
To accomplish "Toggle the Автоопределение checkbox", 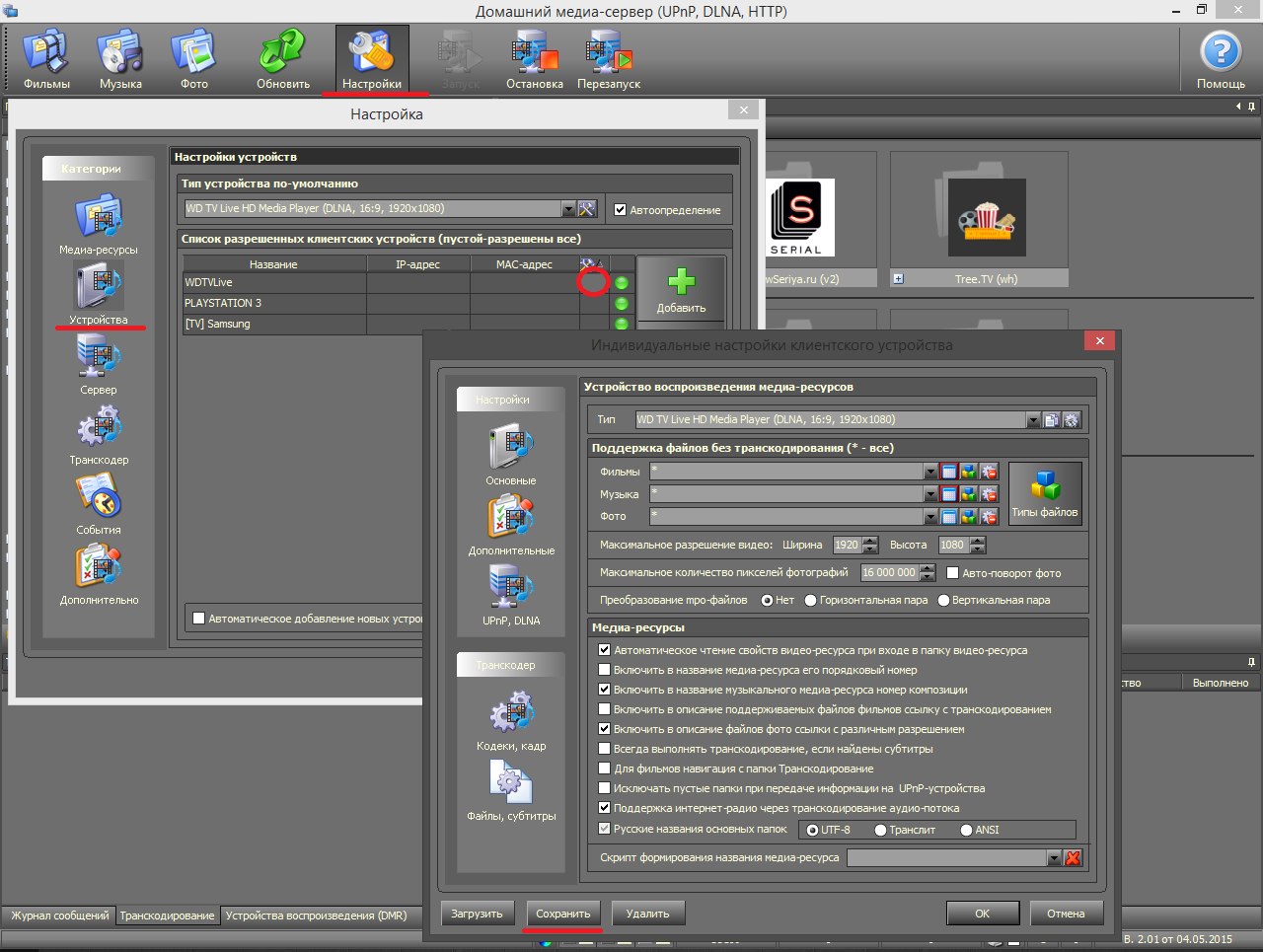I will tap(621, 210).
